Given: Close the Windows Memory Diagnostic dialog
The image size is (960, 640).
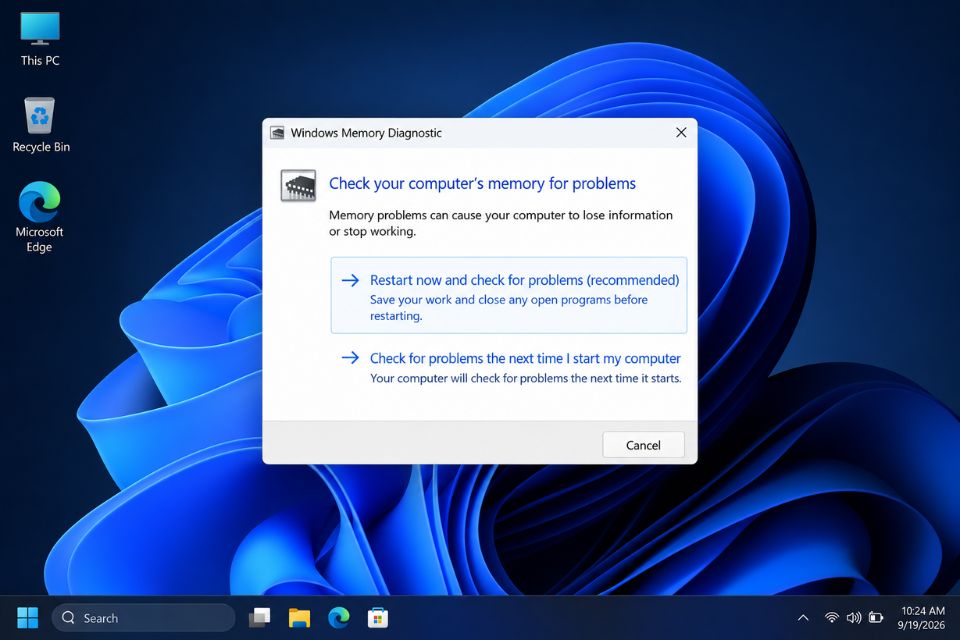Looking at the screenshot, I should coord(681,132).
